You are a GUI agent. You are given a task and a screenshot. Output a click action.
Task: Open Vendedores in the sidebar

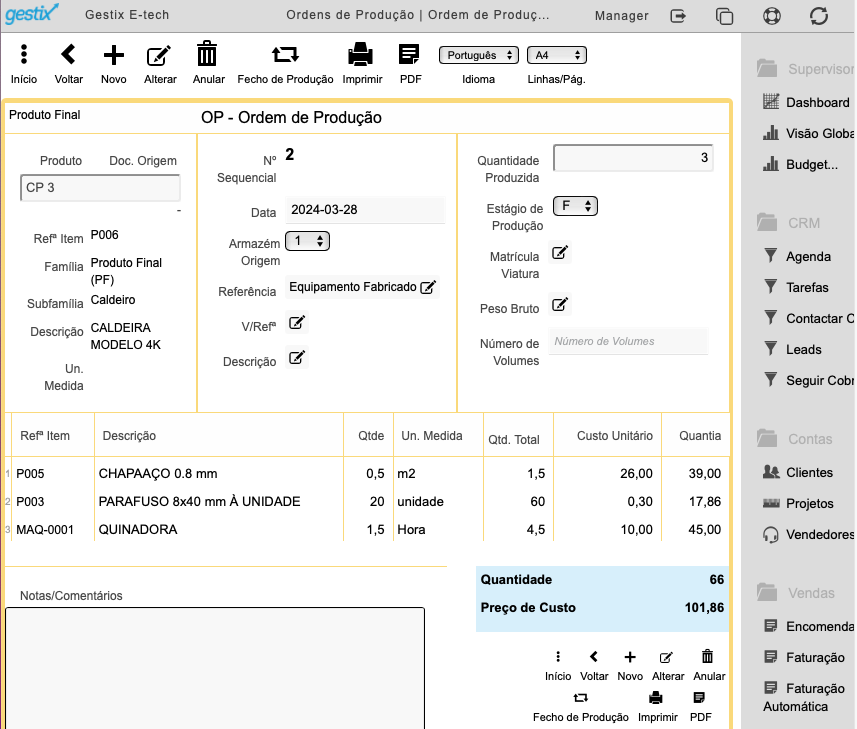(809, 534)
